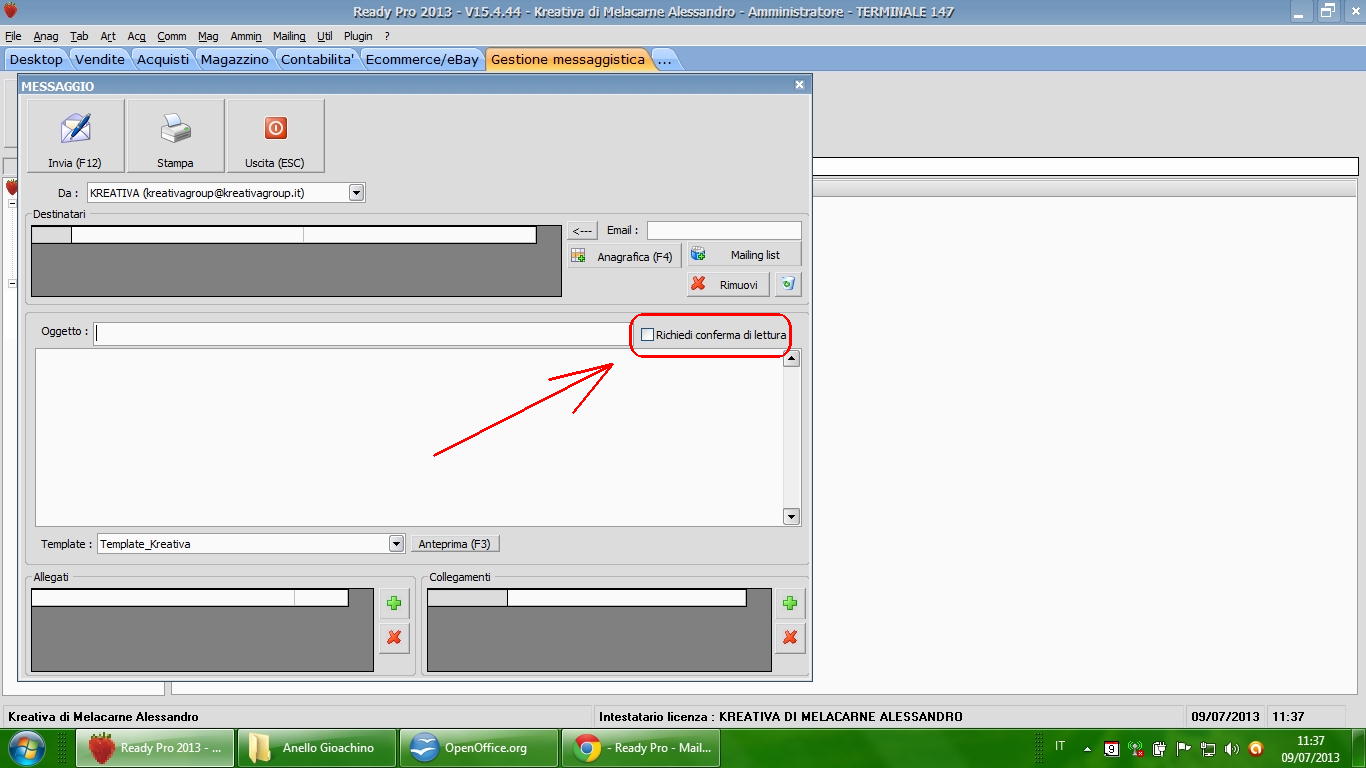
Task: Add an attachment with the green plus in Allegati
Action: pyautogui.click(x=394, y=603)
